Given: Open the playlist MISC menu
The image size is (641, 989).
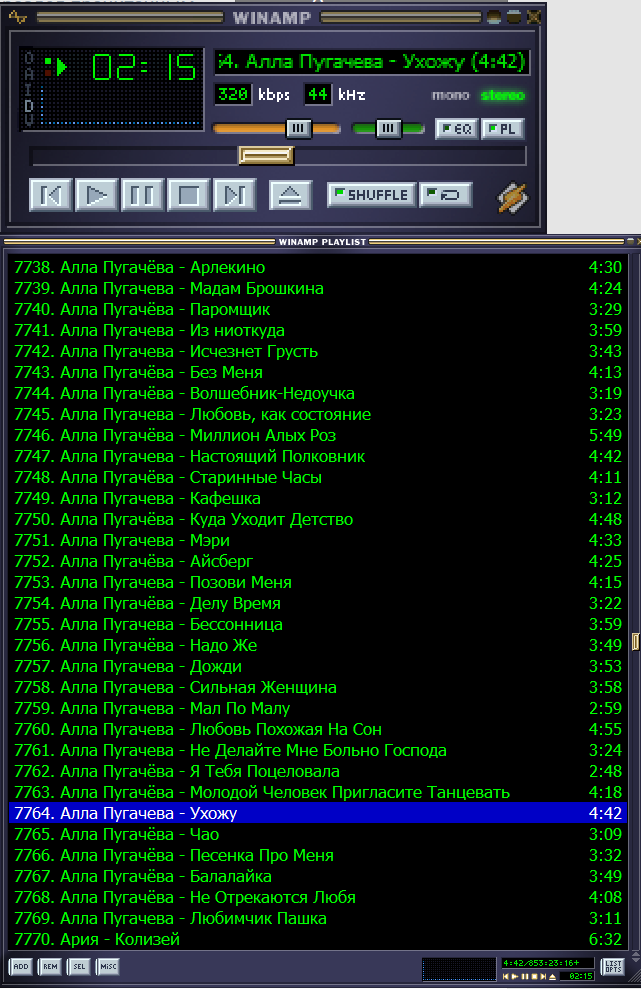Looking at the screenshot, I should click(107, 966).
